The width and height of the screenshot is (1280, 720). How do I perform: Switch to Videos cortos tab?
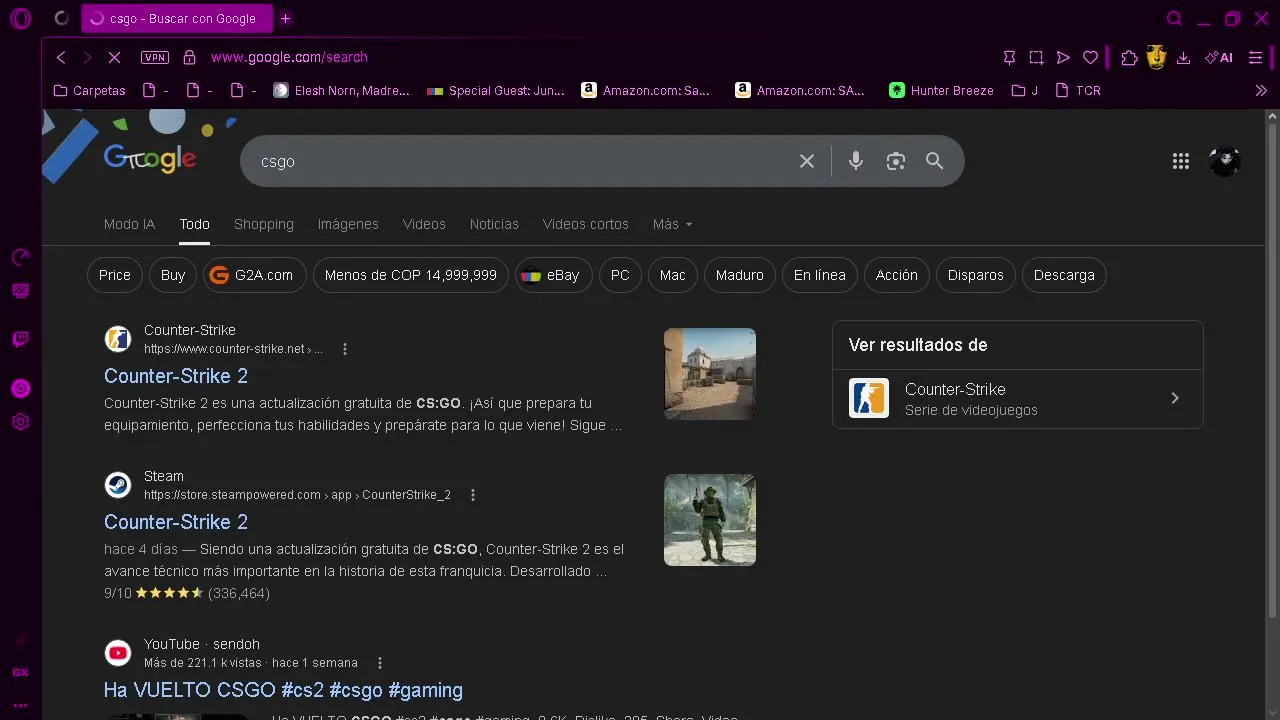pos(586,224)
